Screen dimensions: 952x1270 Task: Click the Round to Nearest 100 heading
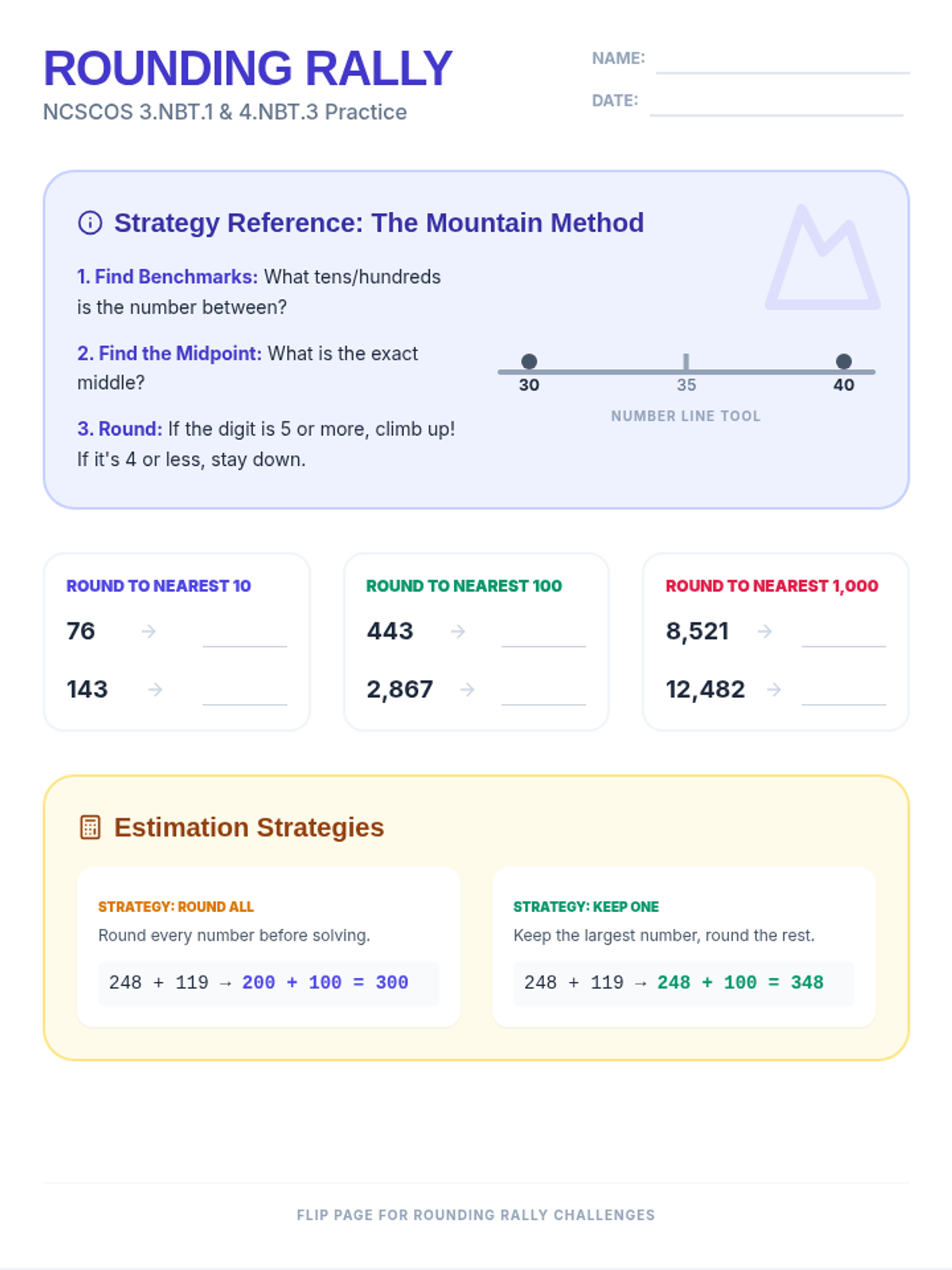(464, 586)
